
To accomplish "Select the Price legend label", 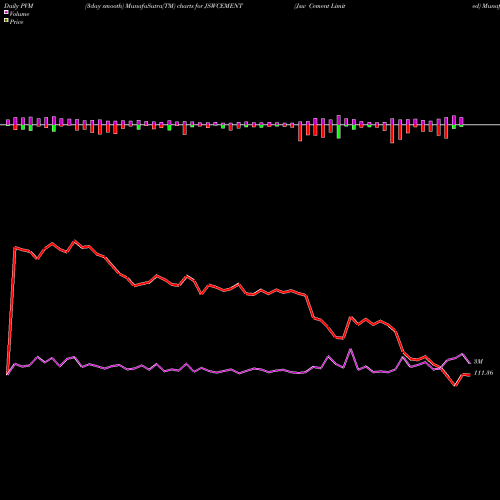I will tap(16, 22).
